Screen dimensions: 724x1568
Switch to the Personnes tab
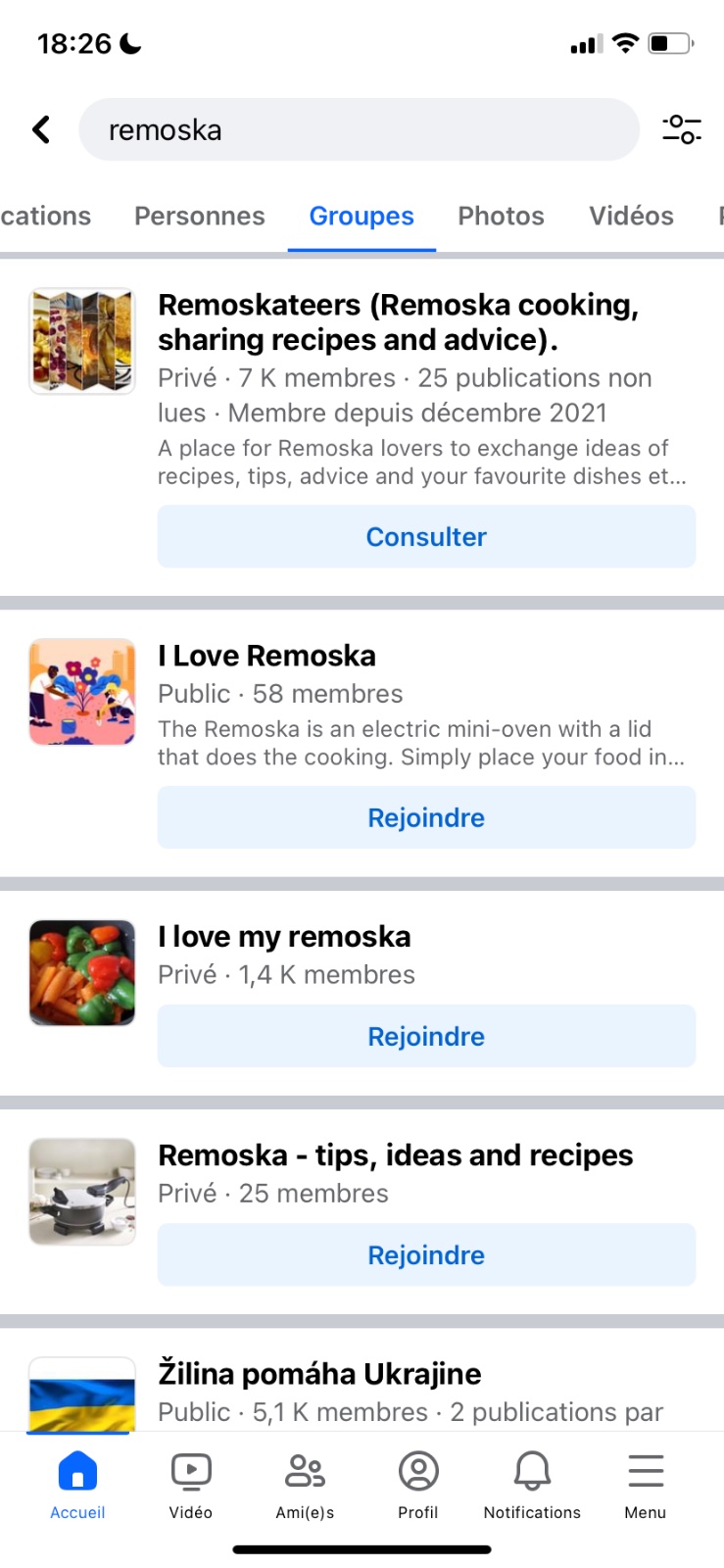coord(200,216)
